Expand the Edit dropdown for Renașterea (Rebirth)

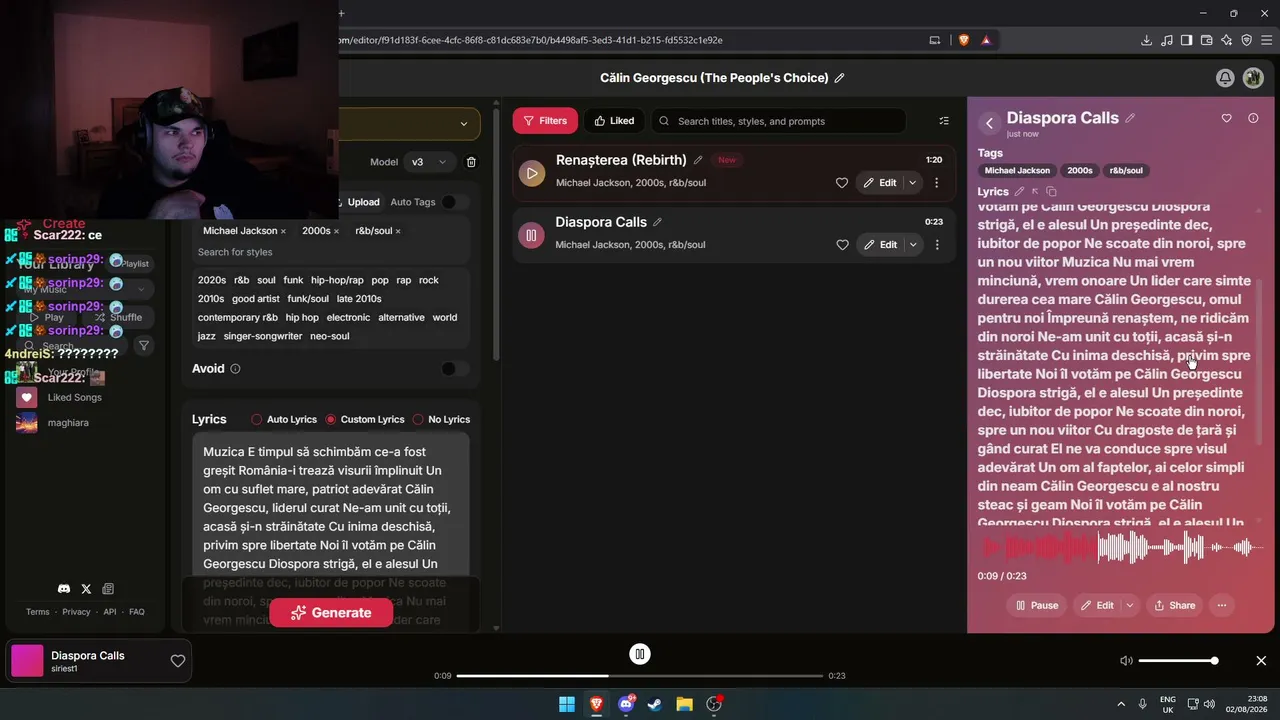point(913,183)
